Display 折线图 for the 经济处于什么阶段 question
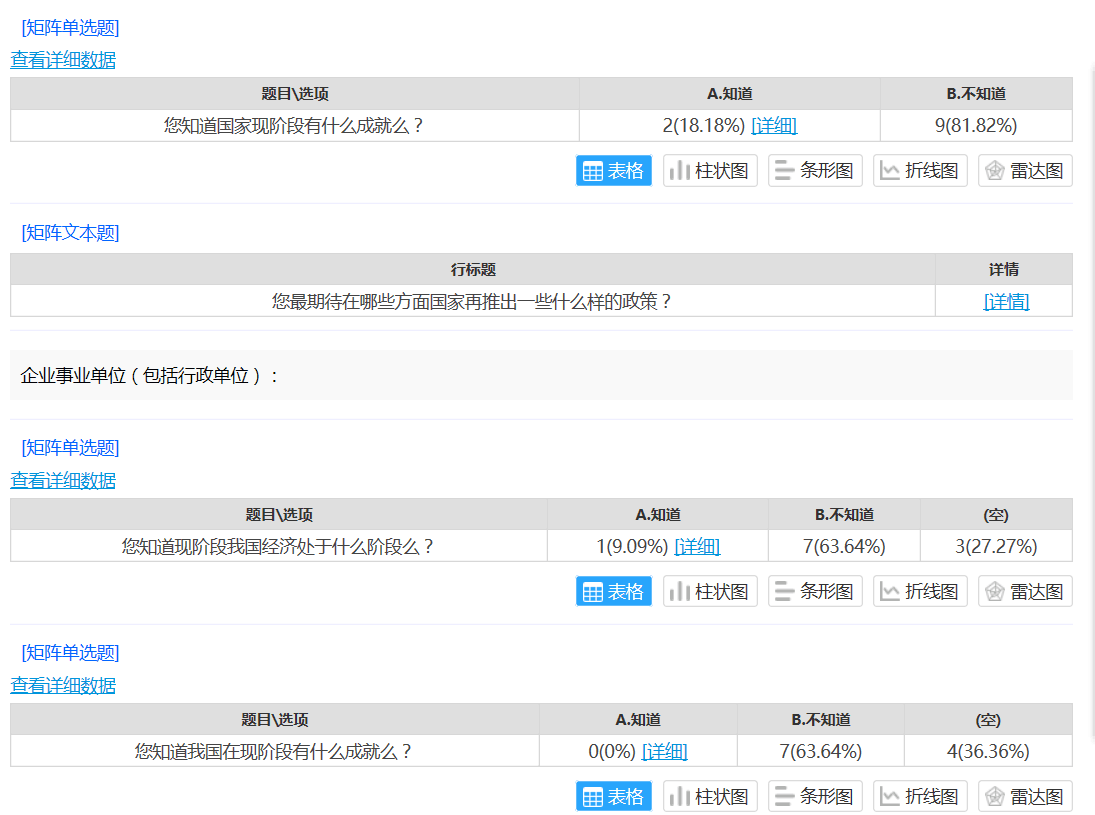 [920, 591]
